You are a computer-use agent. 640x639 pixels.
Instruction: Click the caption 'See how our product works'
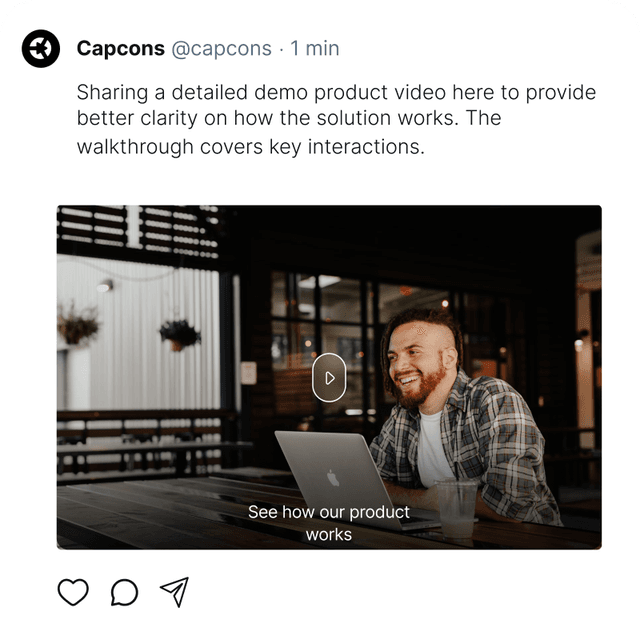coord(329,523)
